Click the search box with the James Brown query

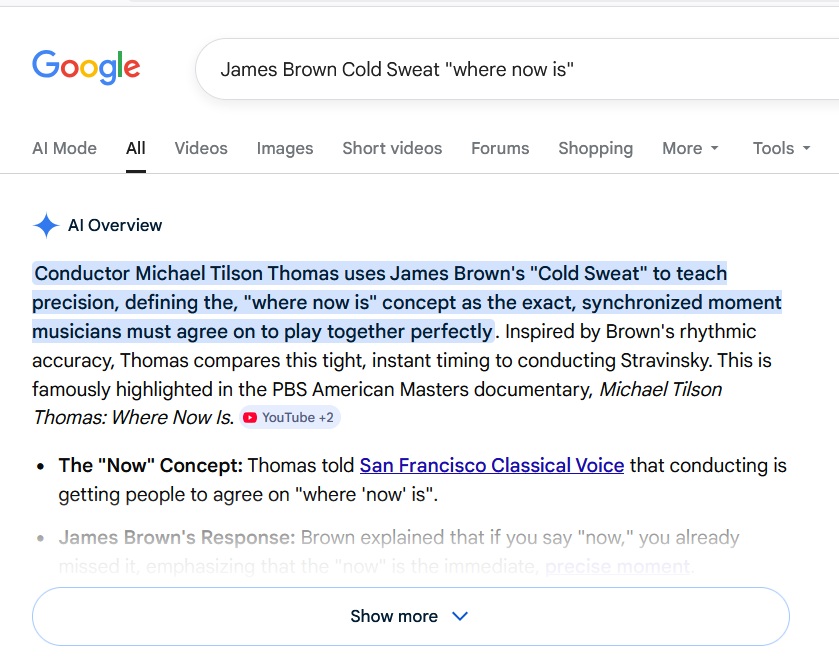tap(516, 69)
